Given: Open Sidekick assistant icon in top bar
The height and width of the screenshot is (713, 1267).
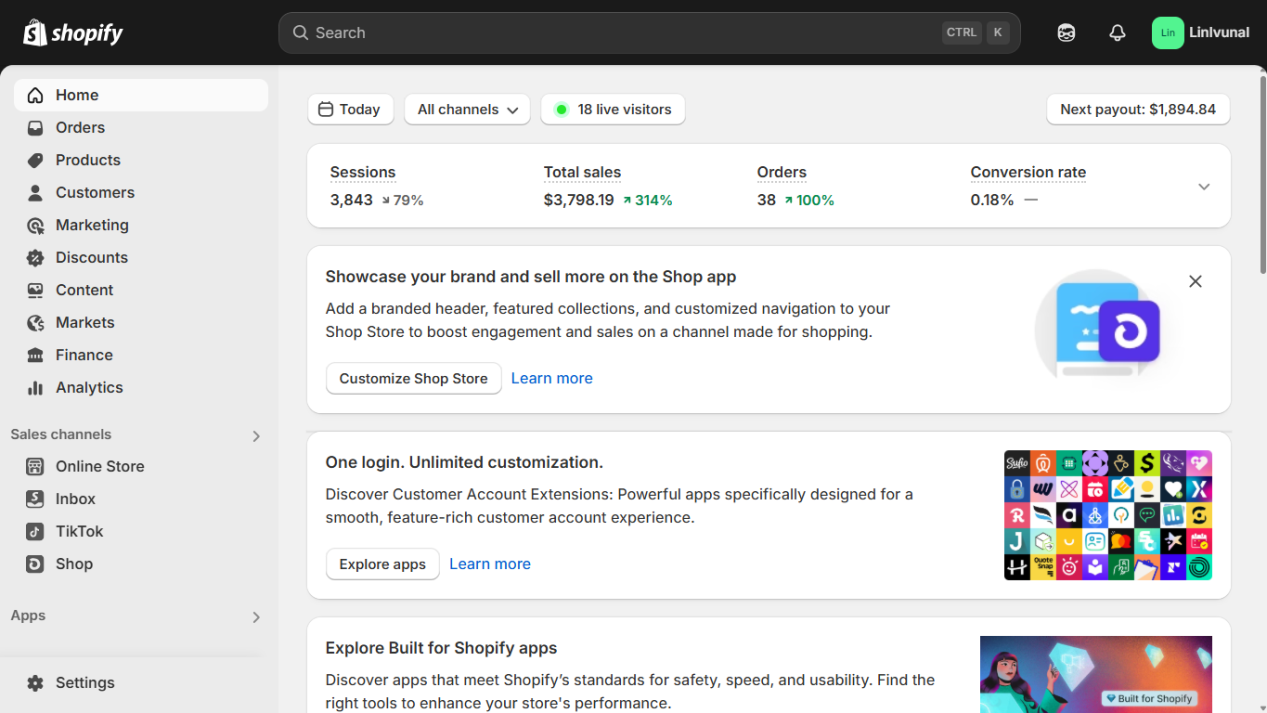Looking at the screenshot, I should coord(1066,33).
